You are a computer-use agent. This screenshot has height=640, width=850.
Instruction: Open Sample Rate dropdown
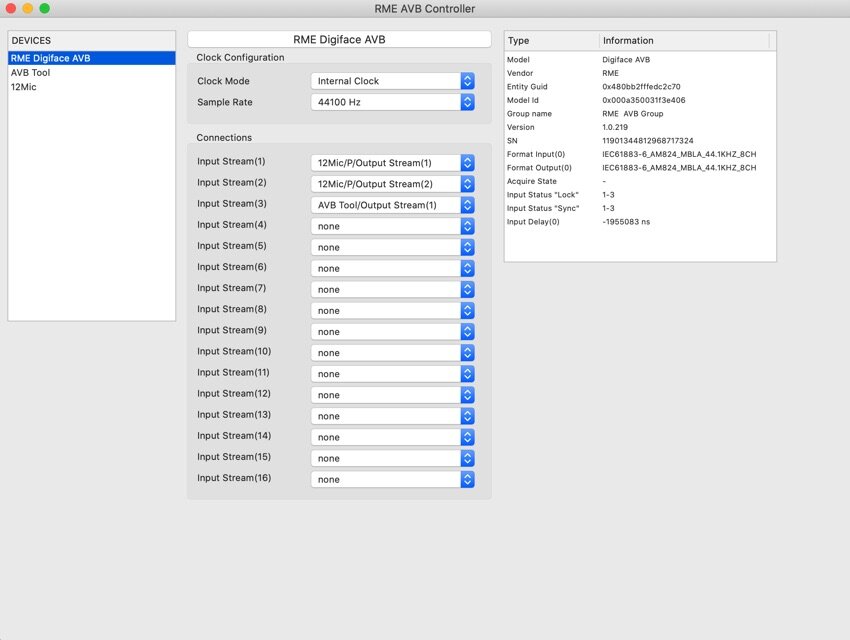[392, 102]
